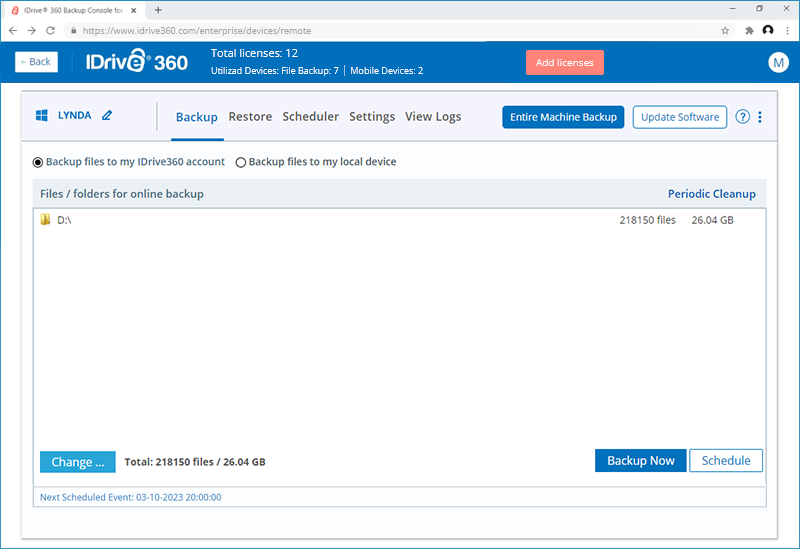Start backup with Backup Now
Screen dimensions: 800x549
640,460
